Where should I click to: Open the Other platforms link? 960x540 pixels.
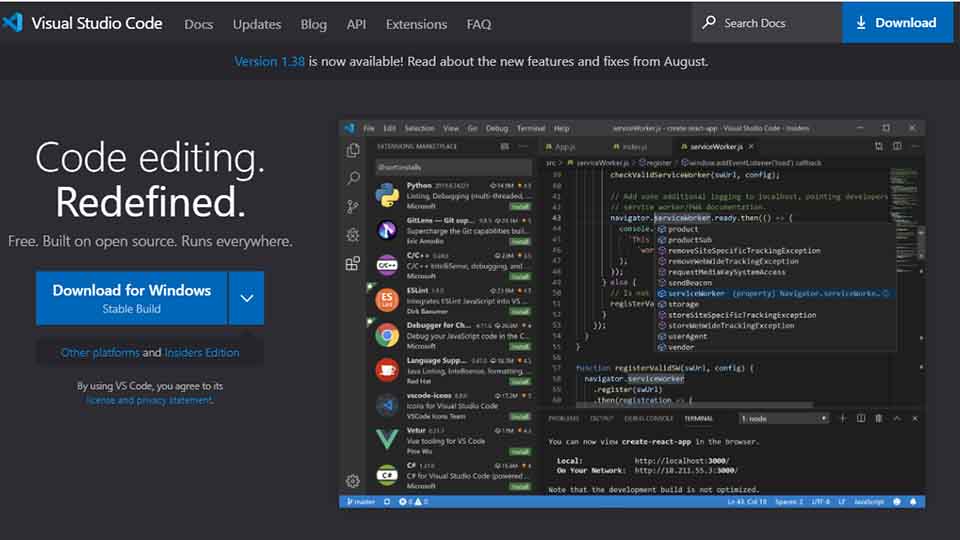click(100, 353)
